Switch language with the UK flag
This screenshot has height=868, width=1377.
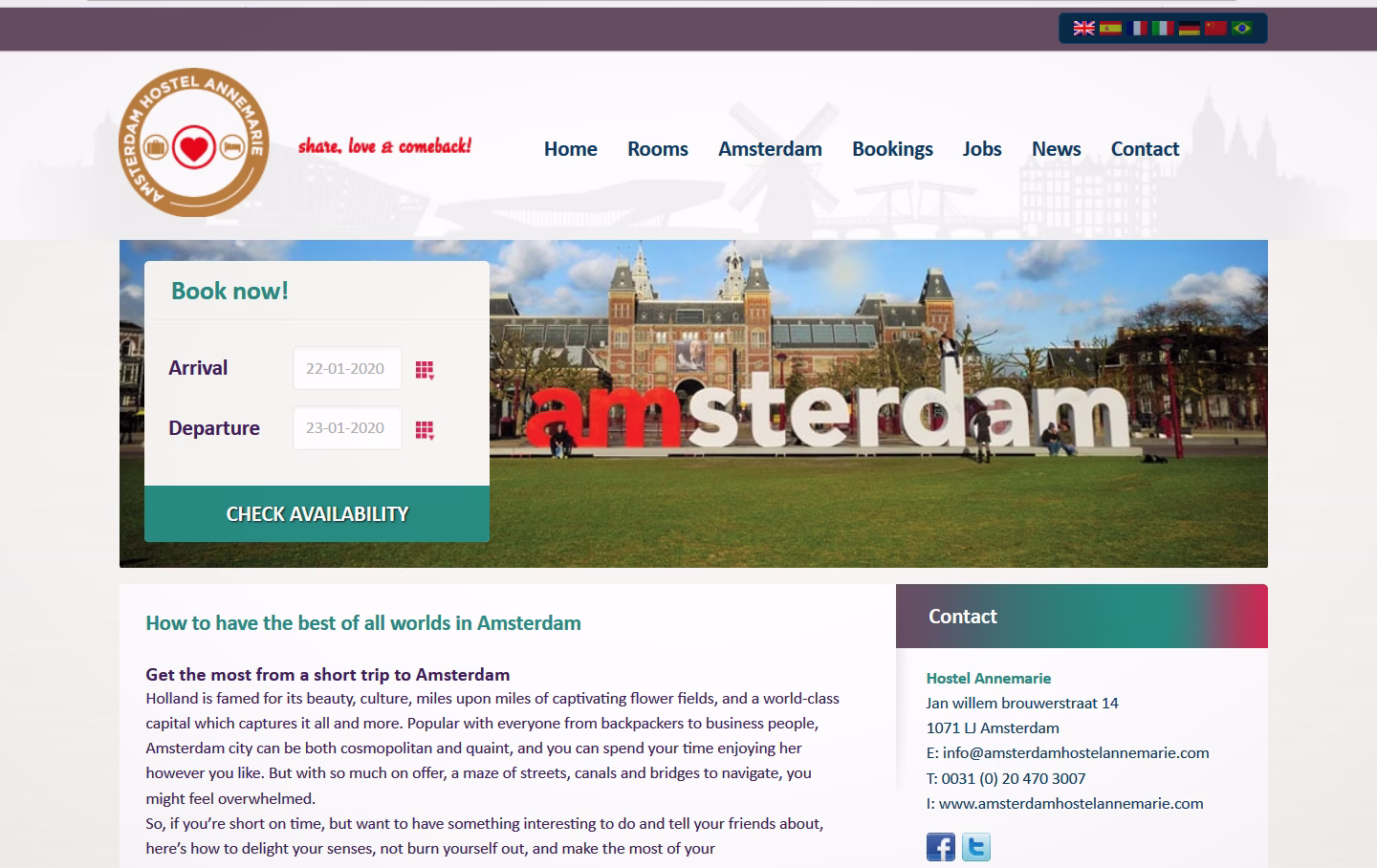(x=1083, y=28)
